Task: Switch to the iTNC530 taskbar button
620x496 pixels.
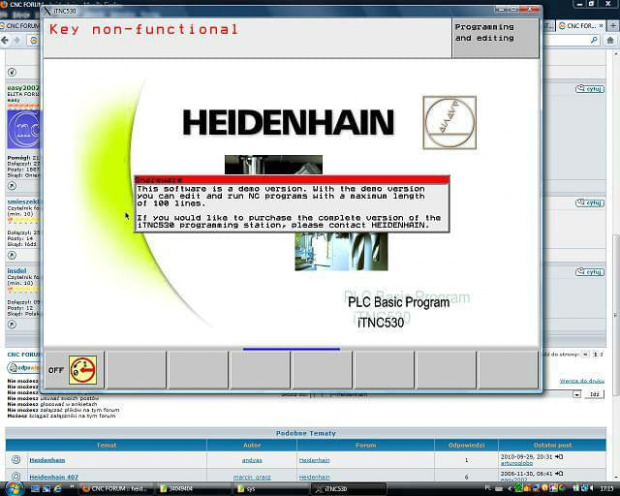Action: coord(350,488)
